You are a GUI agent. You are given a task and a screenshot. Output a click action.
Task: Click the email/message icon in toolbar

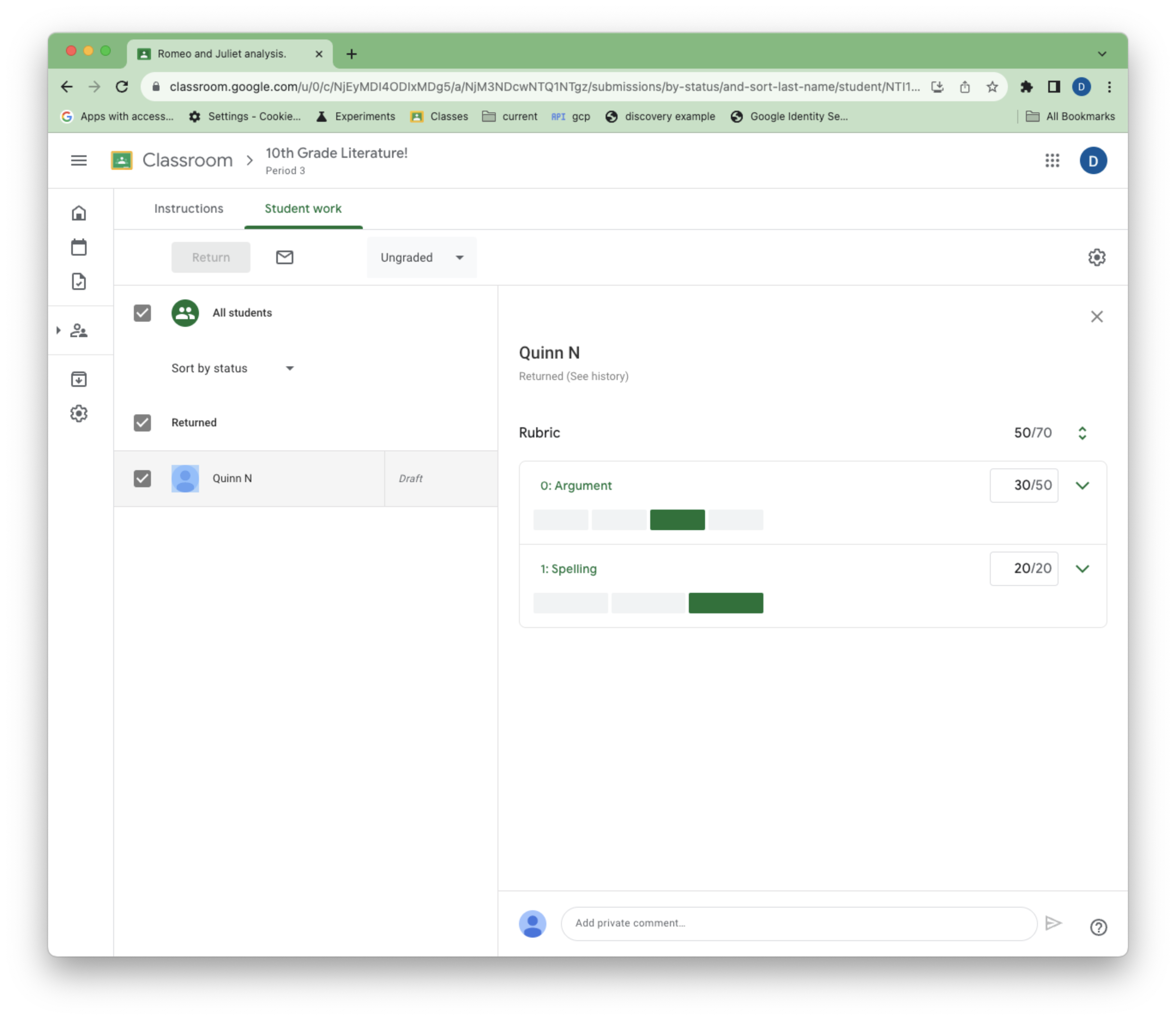click(284, 257)
